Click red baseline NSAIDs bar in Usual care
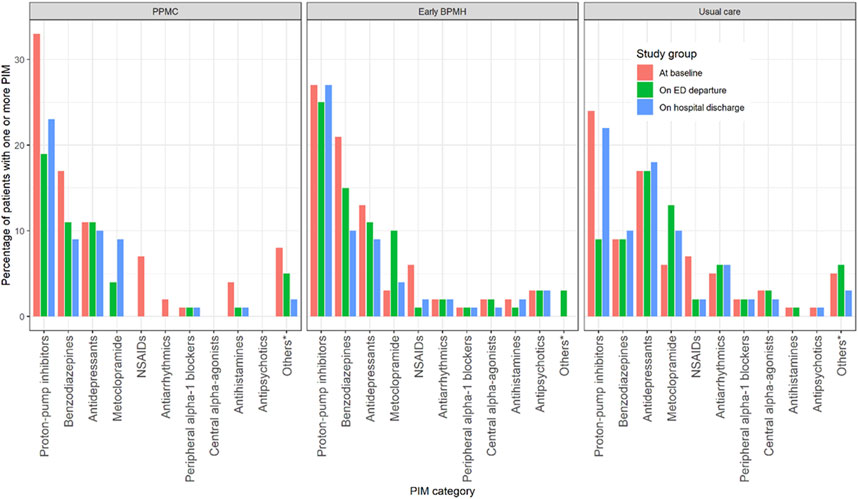This screenshot has height=499, width=858. click(x=688, y=286)
